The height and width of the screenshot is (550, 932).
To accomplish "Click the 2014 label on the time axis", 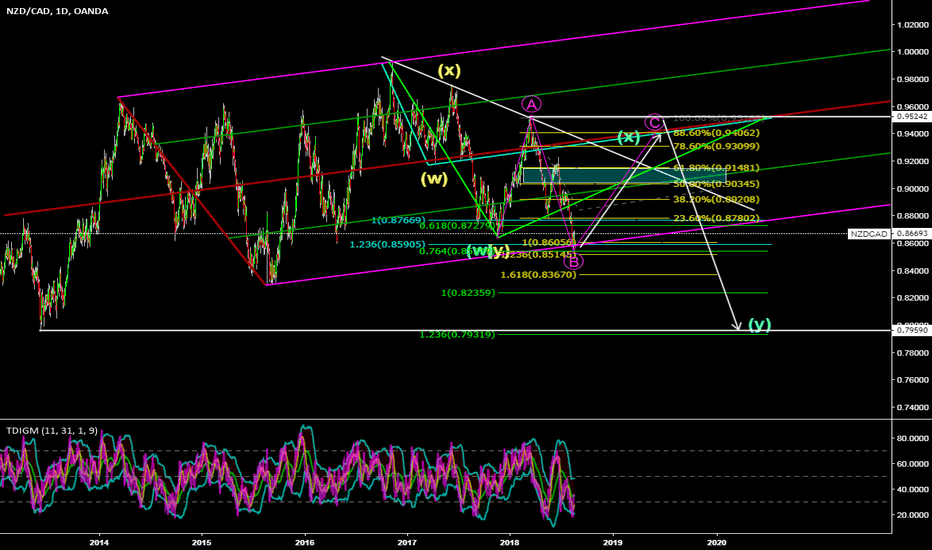I will click(x=99, y=542).
